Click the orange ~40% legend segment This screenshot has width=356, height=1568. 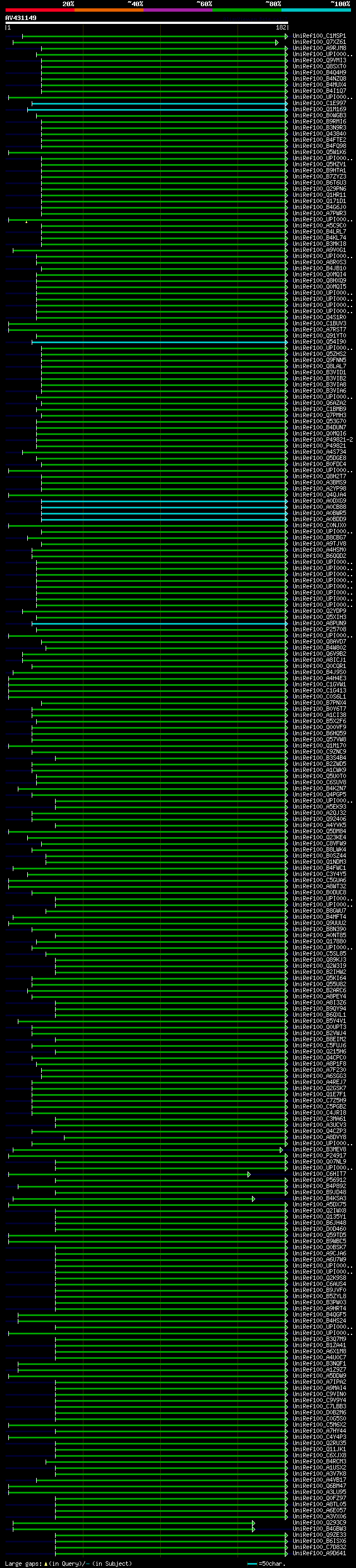109,10
